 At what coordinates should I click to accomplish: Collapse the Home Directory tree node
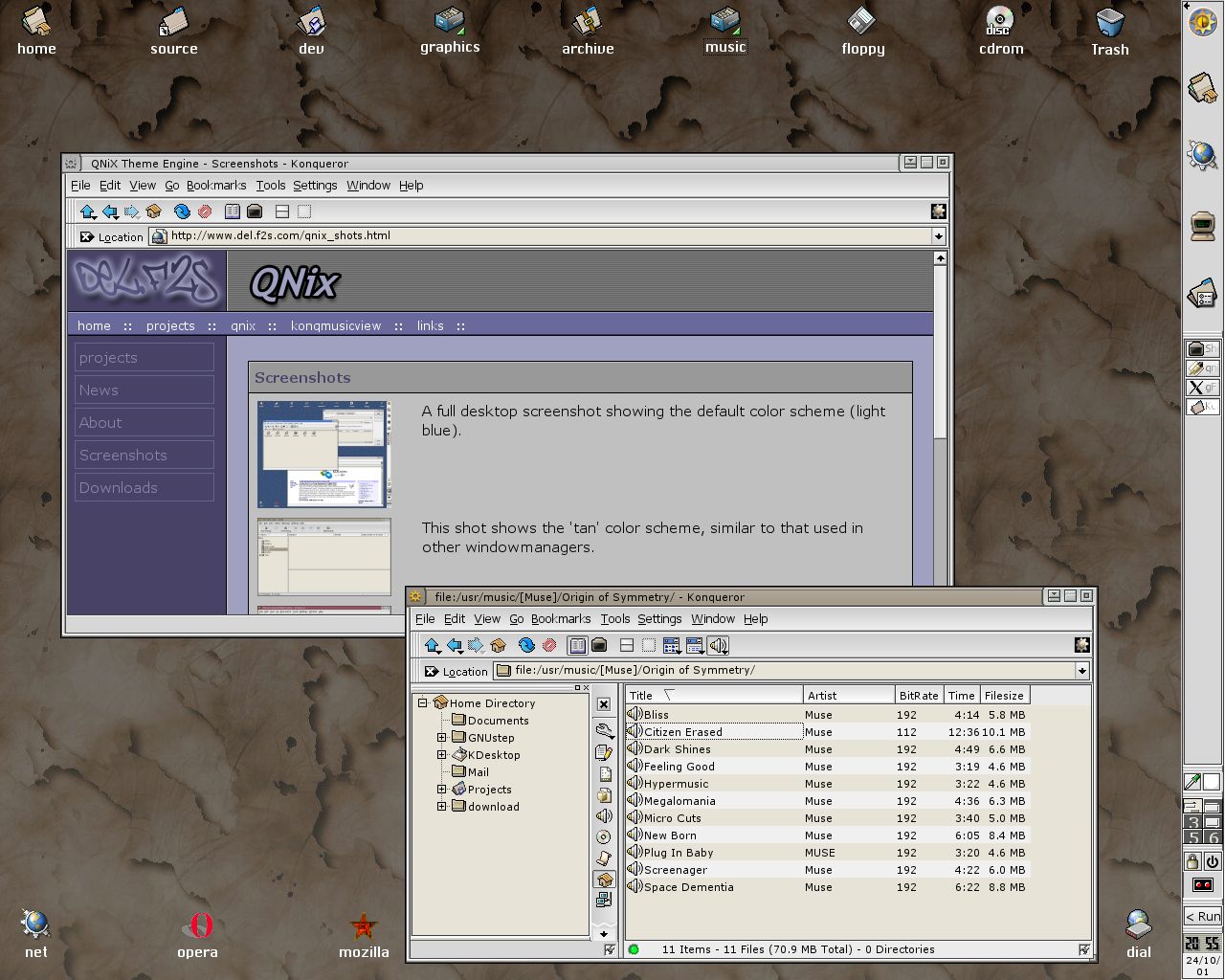[x=422, y=702]
